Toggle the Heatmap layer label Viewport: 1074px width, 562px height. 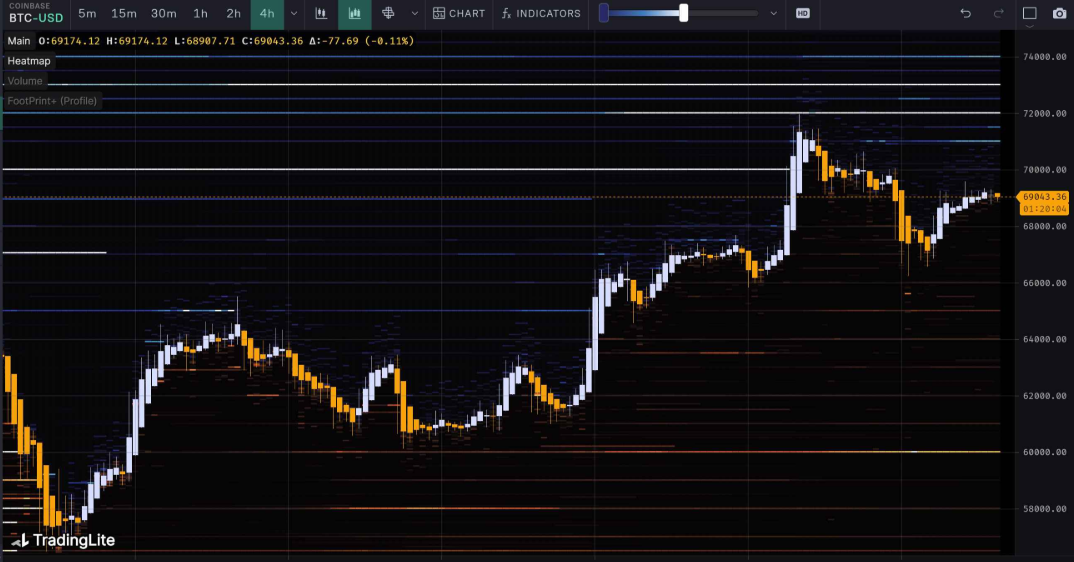29,61
